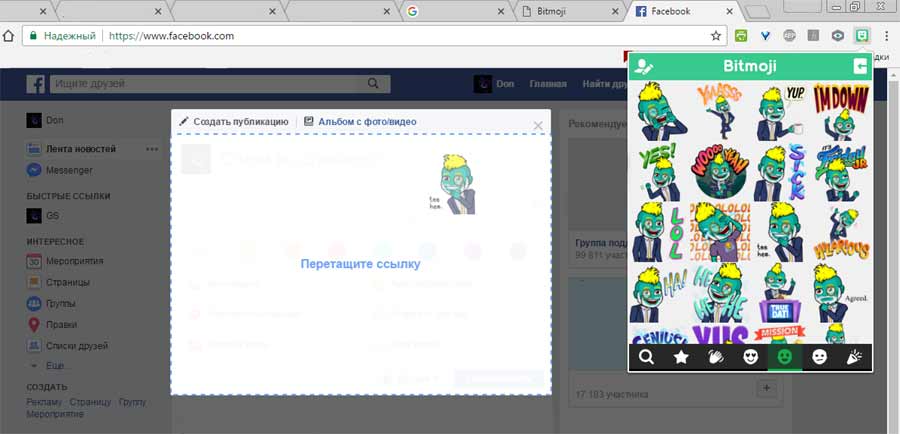The height and width of the screenshot is (434, 900).
Task: Open GS quick link
Action: 43,216
